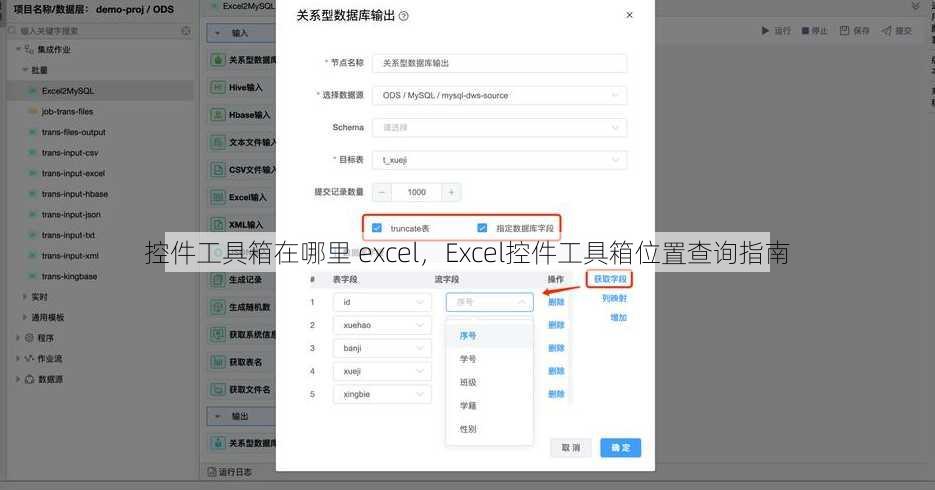Click the 关系型数据库 input component icon
935x490 pixels.
point(217,60)
